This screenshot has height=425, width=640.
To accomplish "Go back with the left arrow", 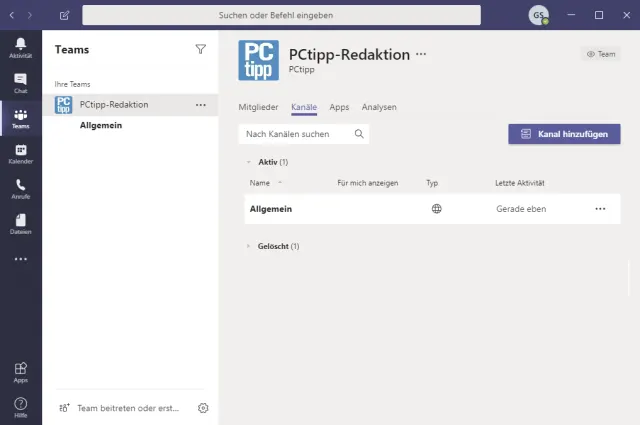I will click(x=12, y=15).
